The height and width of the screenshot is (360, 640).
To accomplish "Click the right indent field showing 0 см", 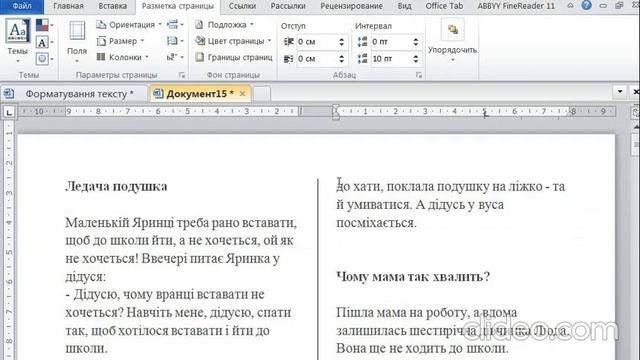I will [316, 59].
